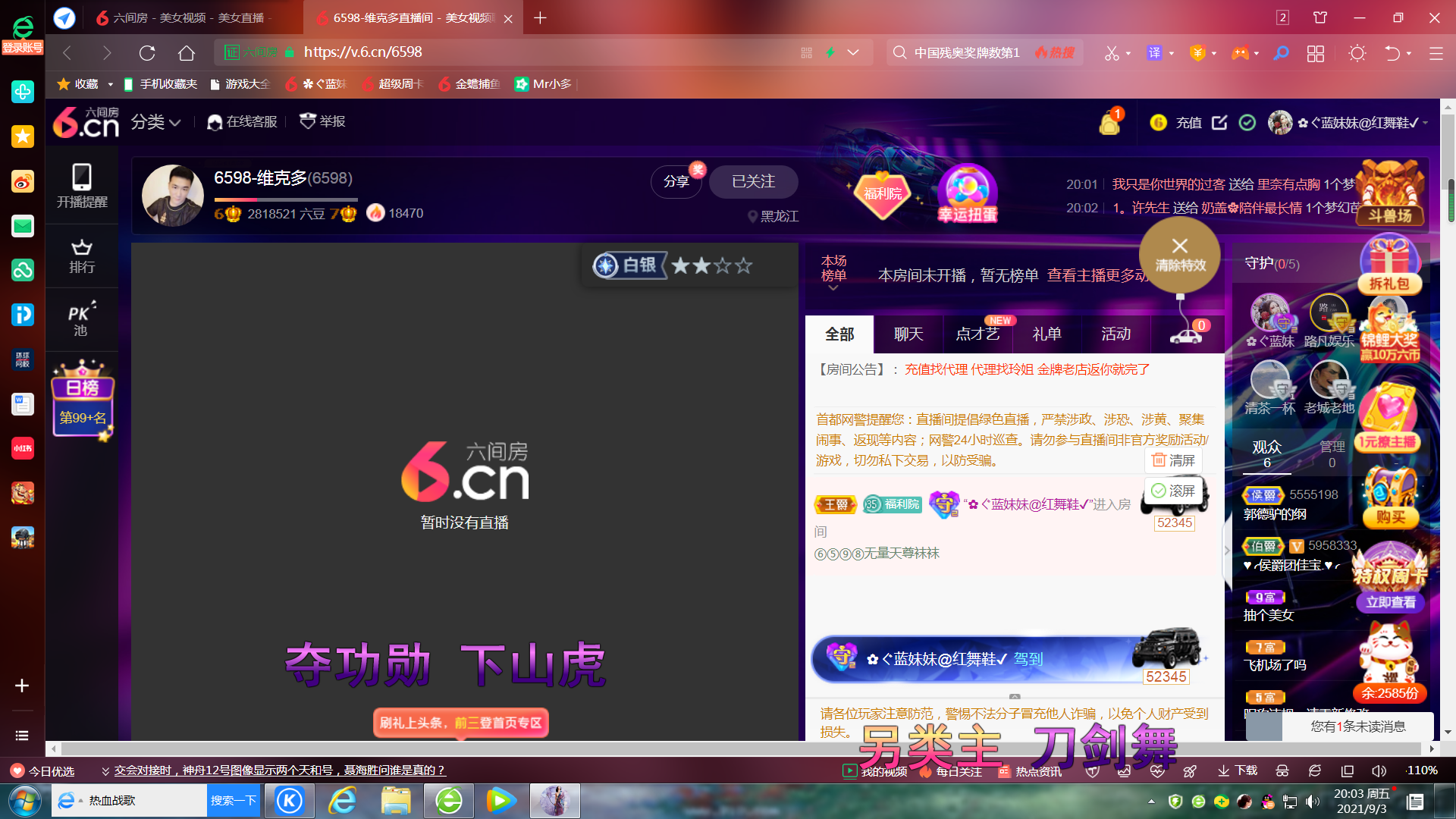Image resolution: width=1456 pixels, height=819 pixels.
Task: Click the browser refresh icon
Action: click(147, 52)
